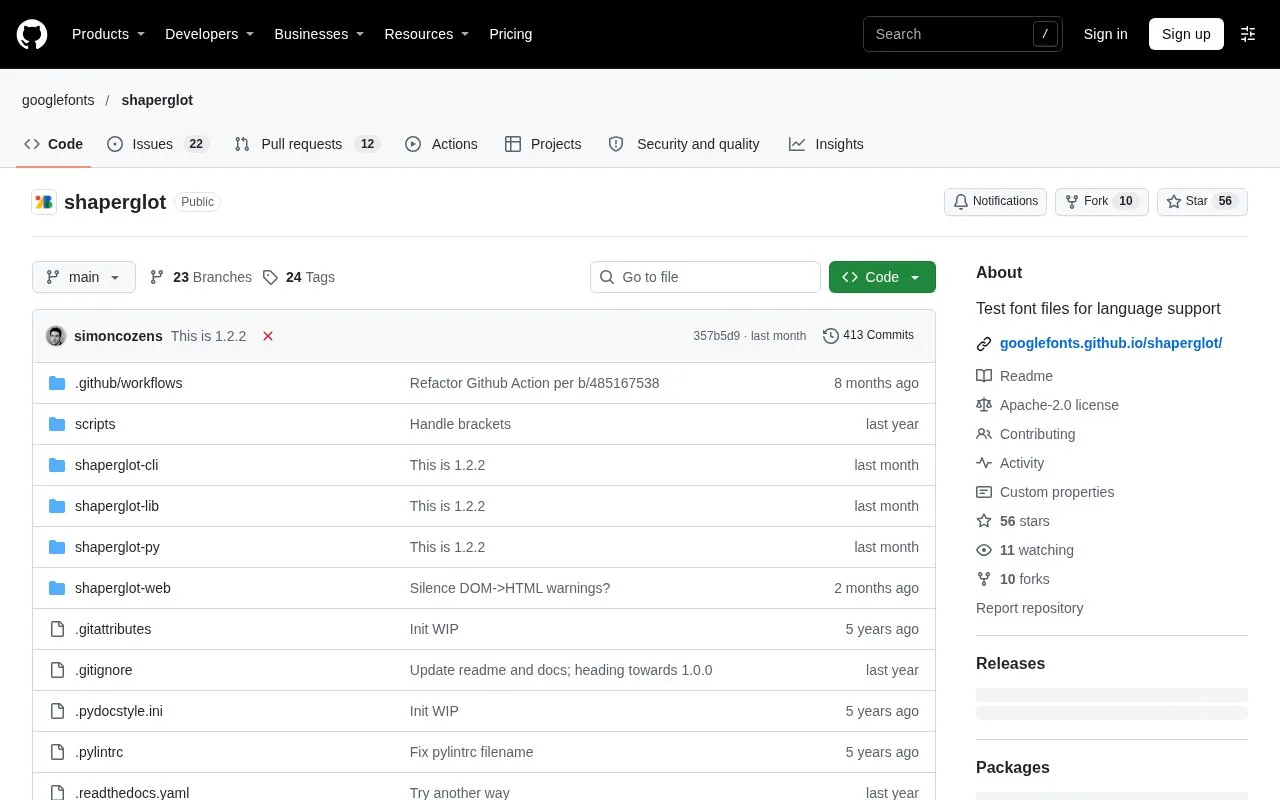This screenshot has width=1280, height=800.
Task: Click the scale icon next to Apache-2.0 license
Action: pos(984,405)
